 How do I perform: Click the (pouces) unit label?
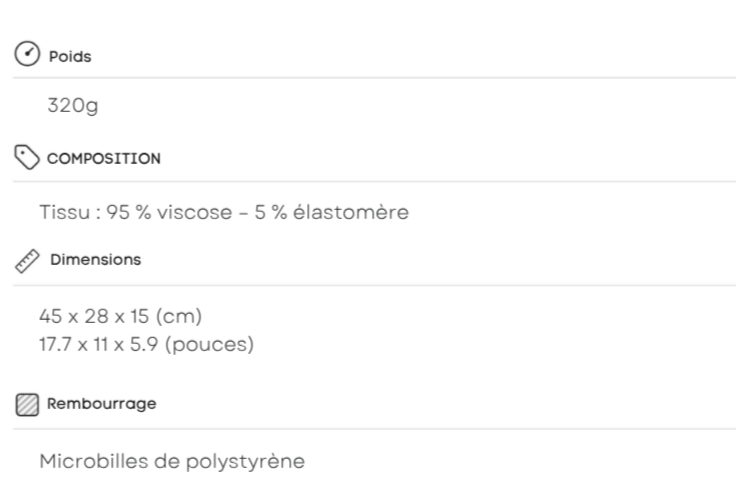tap(209, 345)
